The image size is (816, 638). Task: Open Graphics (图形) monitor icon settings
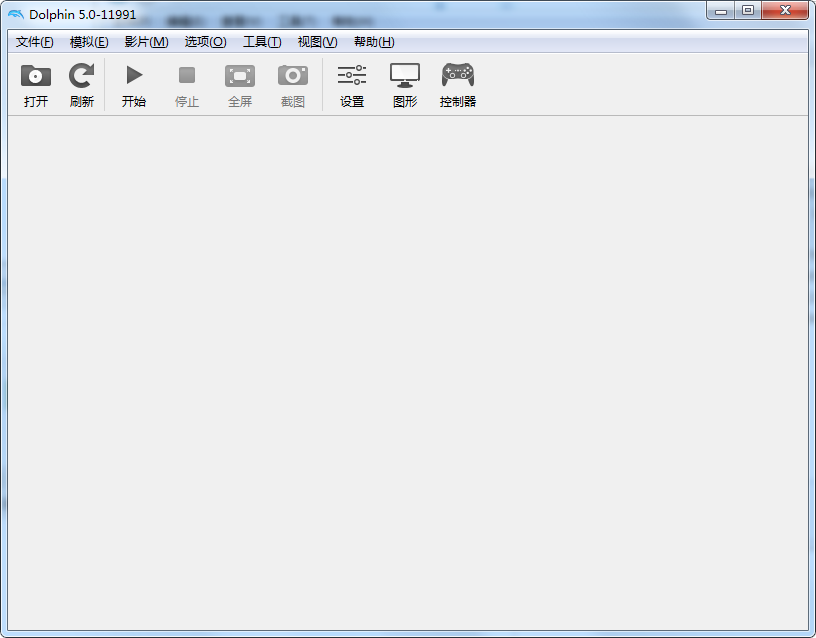tap(405, 76)
